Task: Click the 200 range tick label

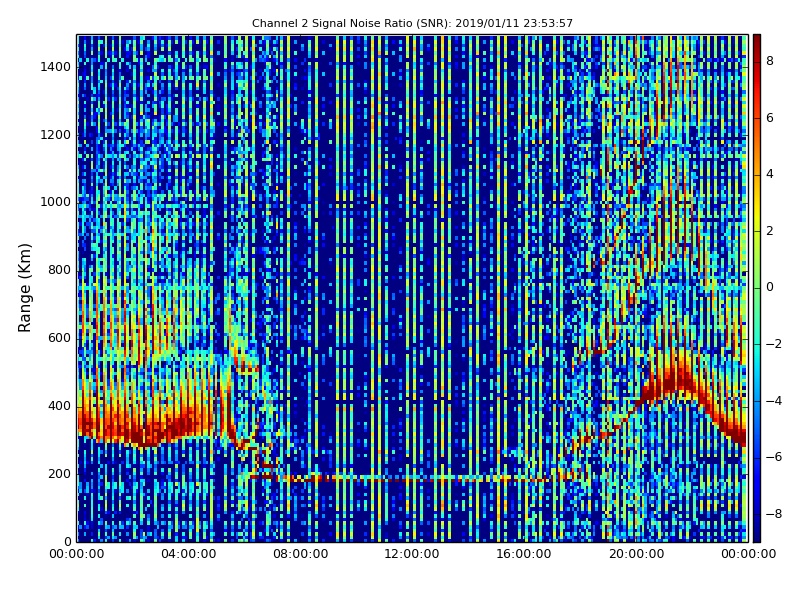Action: click(x=59, y=473)
